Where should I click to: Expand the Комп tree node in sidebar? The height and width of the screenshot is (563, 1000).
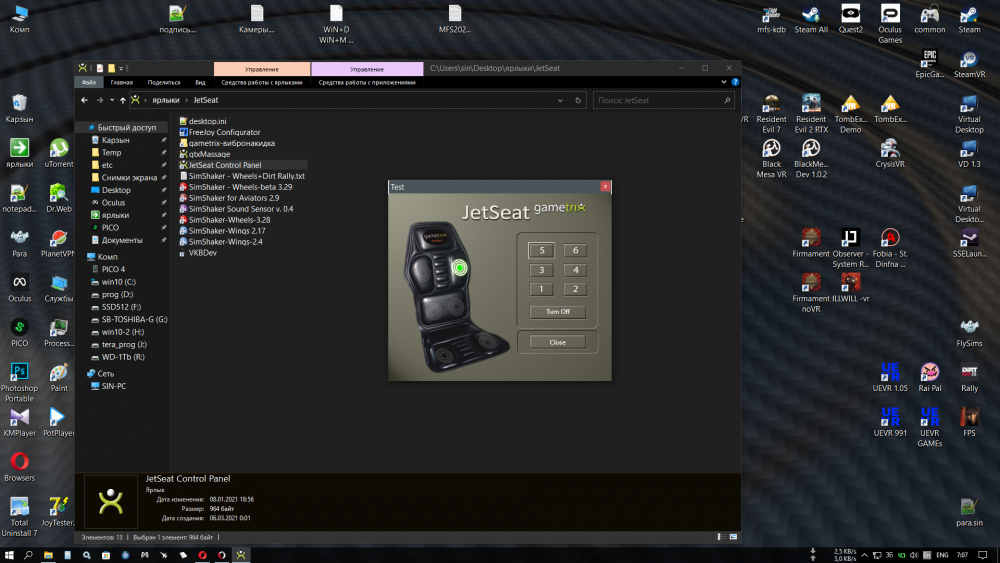click(82, 257)
